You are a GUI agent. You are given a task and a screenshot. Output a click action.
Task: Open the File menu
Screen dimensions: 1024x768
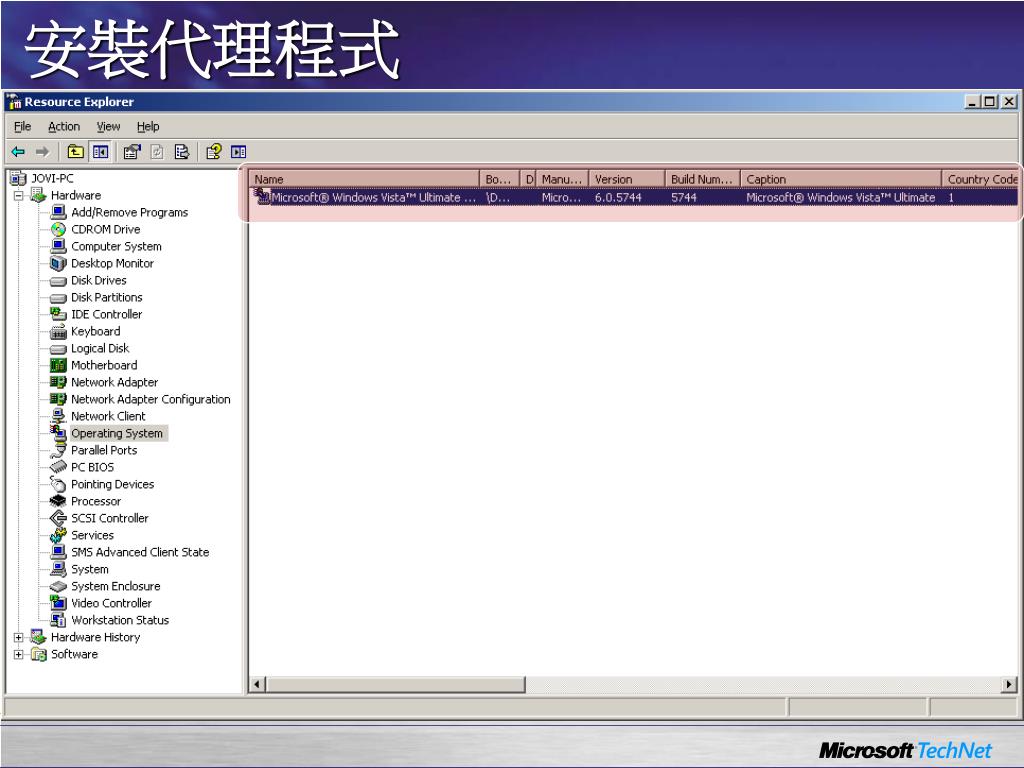point(22,127)
